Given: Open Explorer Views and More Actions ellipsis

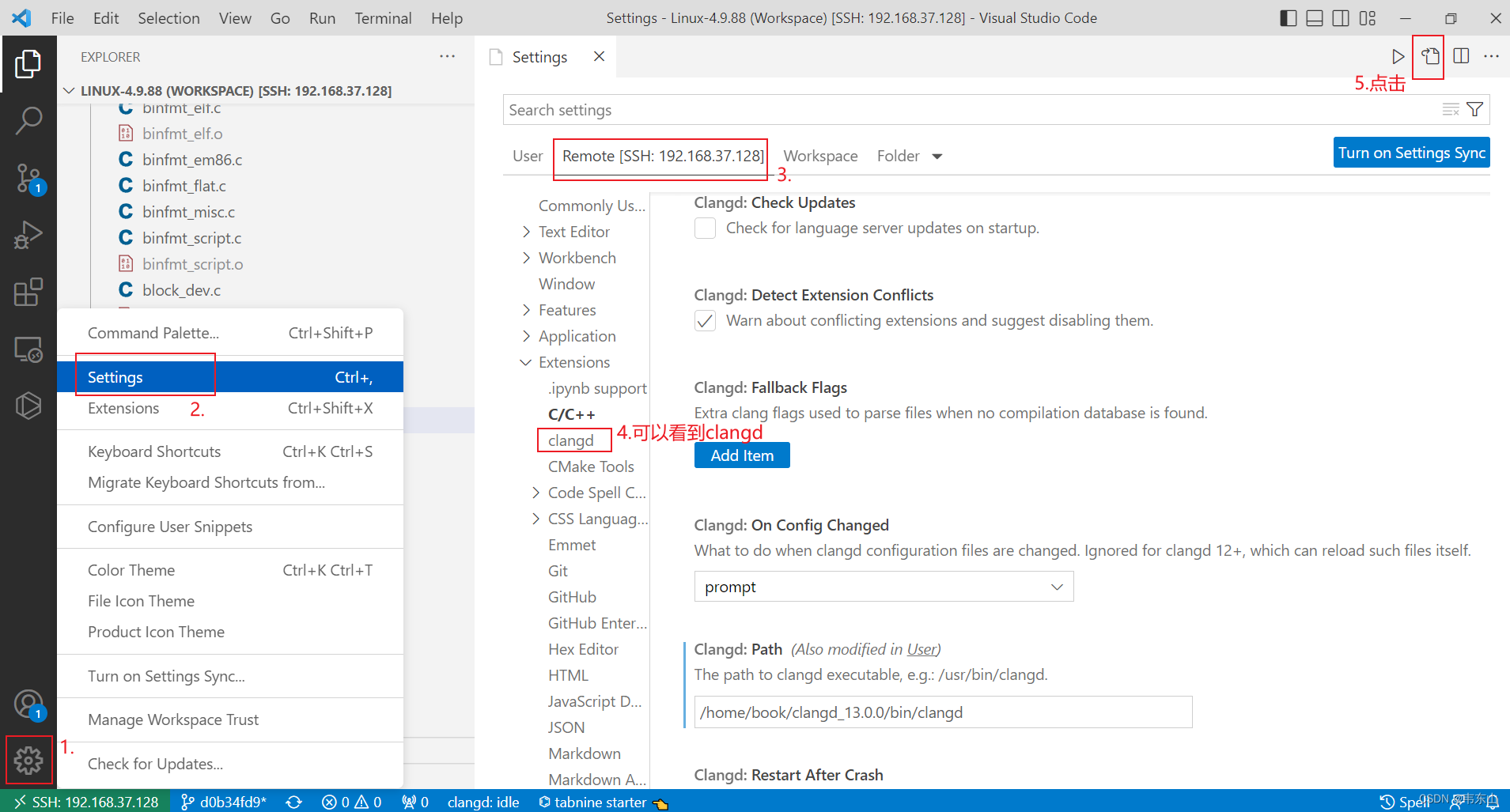Looking at the screenshot, I should tap(447, 56).
